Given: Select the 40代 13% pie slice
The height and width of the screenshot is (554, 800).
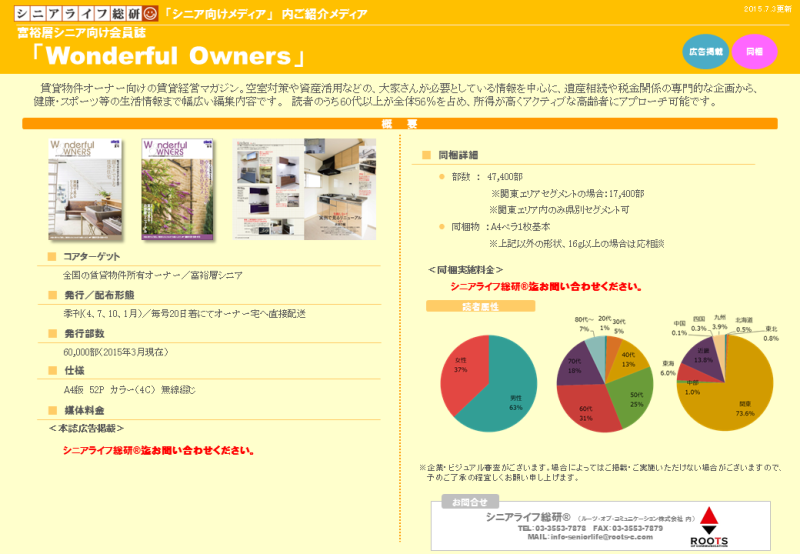Looking at the screenshot, I should [628, 360].
